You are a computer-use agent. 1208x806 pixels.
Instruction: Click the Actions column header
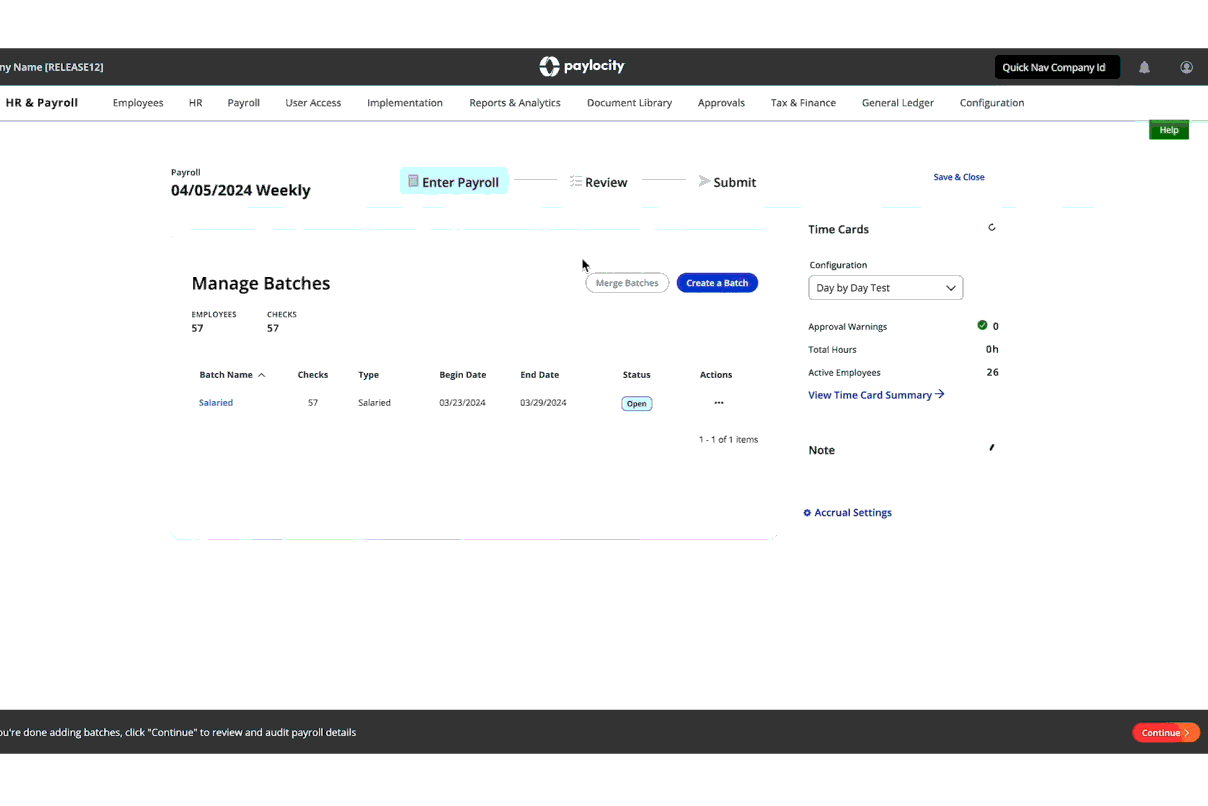[716, 375]
